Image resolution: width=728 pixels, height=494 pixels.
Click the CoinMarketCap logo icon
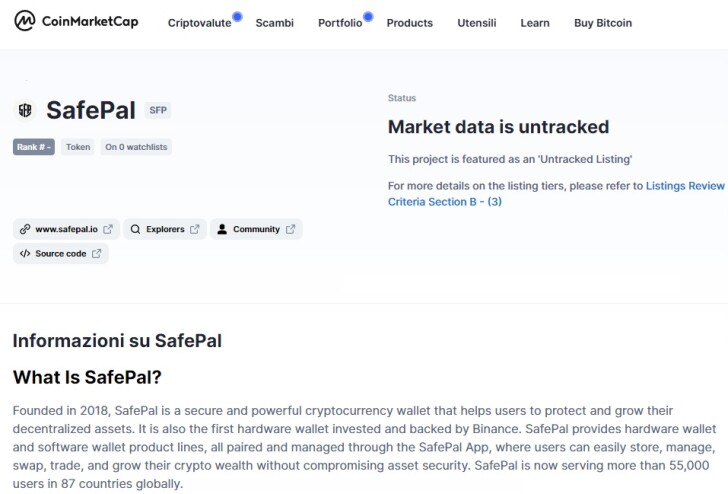click(25, 21)
